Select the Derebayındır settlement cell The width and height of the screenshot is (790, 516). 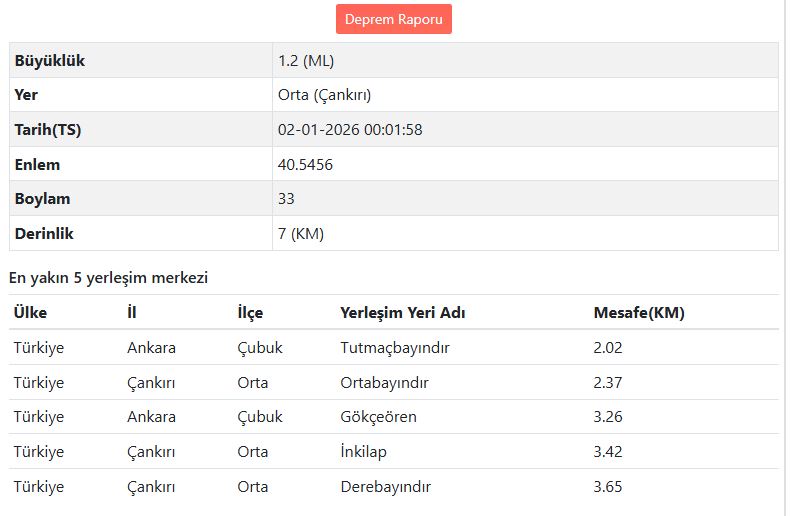386,487
